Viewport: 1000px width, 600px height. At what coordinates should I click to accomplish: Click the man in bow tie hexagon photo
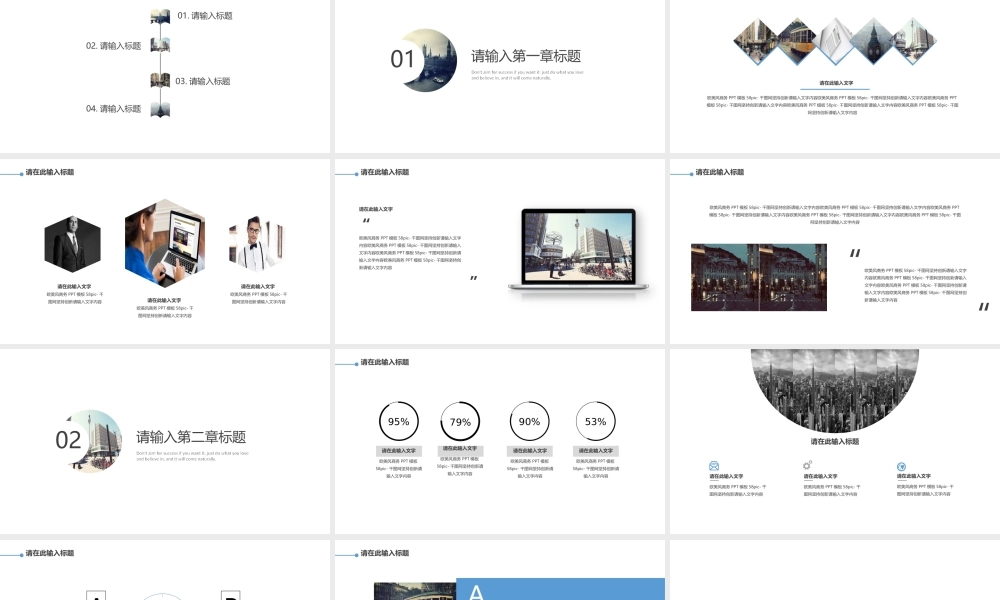click(256, 244)
